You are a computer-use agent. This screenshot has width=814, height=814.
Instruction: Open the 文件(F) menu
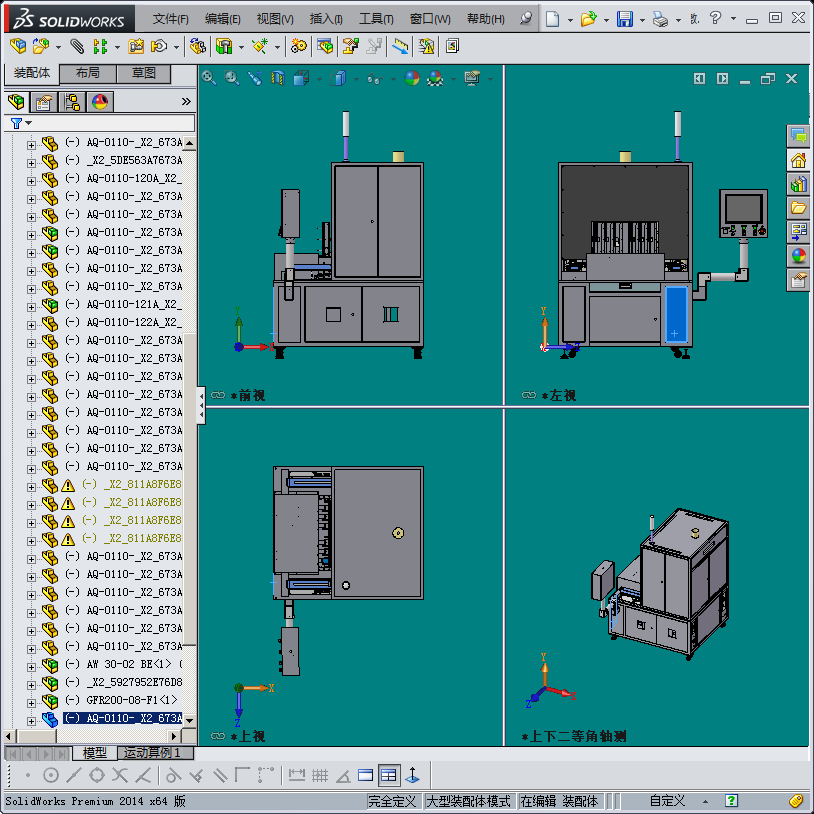(x=170, y=19)
